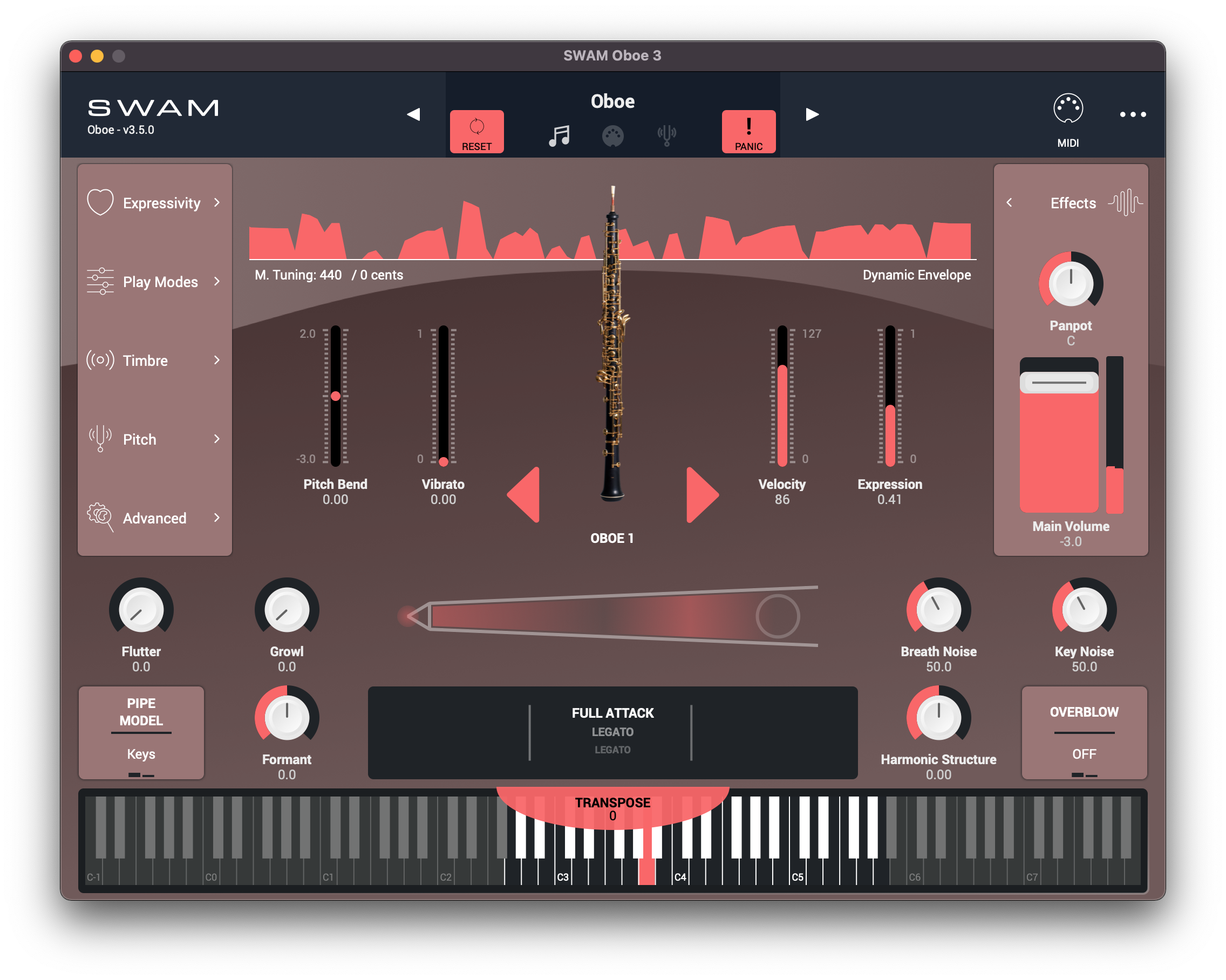Click the Expressivity heart icon
The height and width of the screenshot is (980, 1226).
[100, 202]
